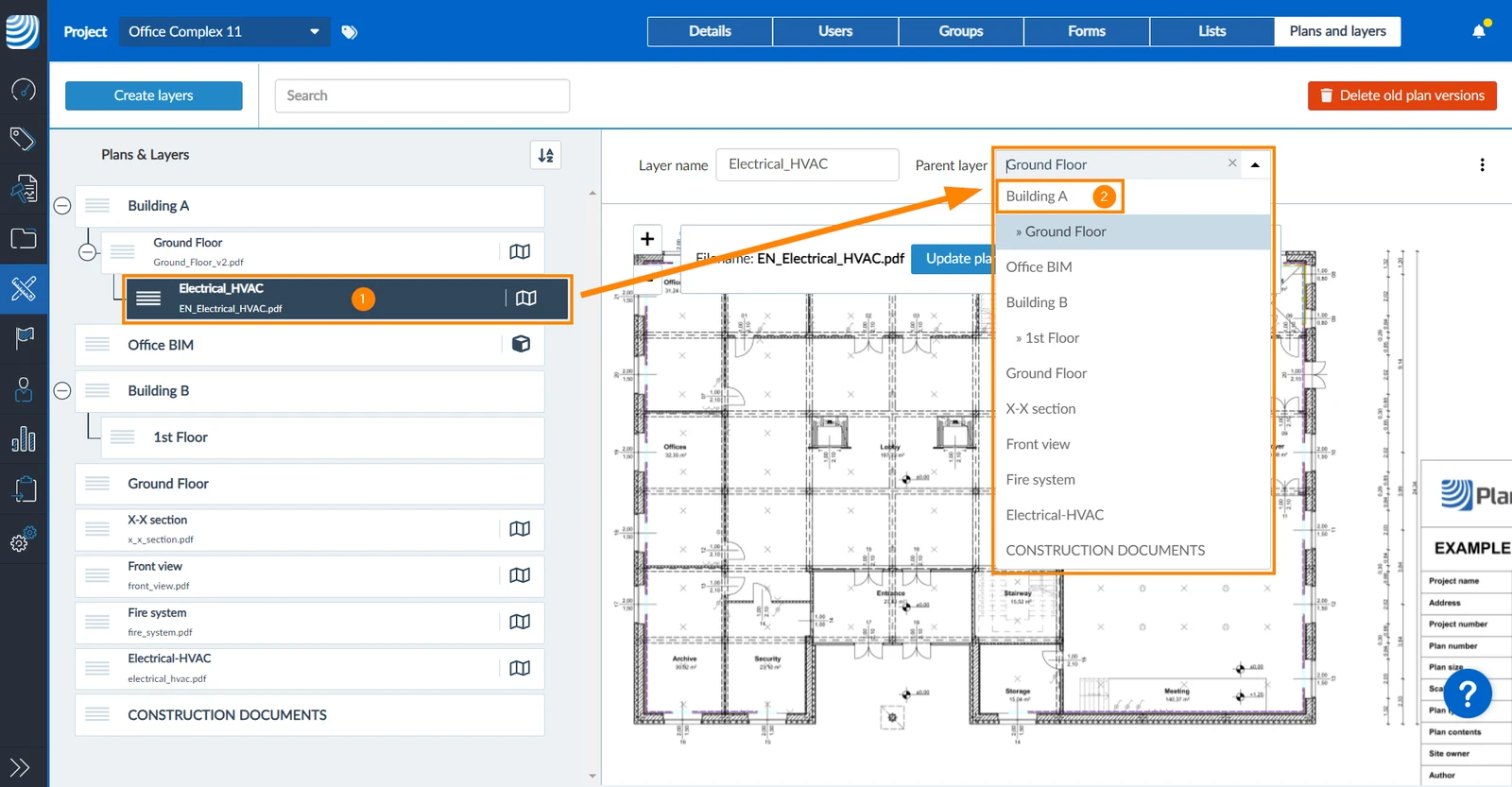Expand the sidebar with double chevron
This screenshot has height=787, width=1512.
tap(21, 767)
